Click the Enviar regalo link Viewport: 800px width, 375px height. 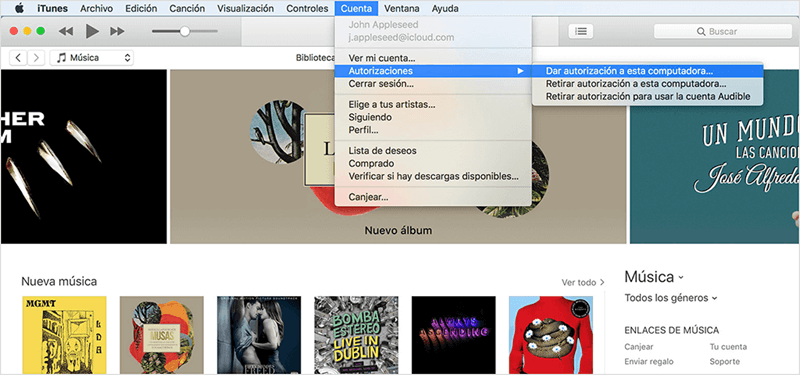649,362
